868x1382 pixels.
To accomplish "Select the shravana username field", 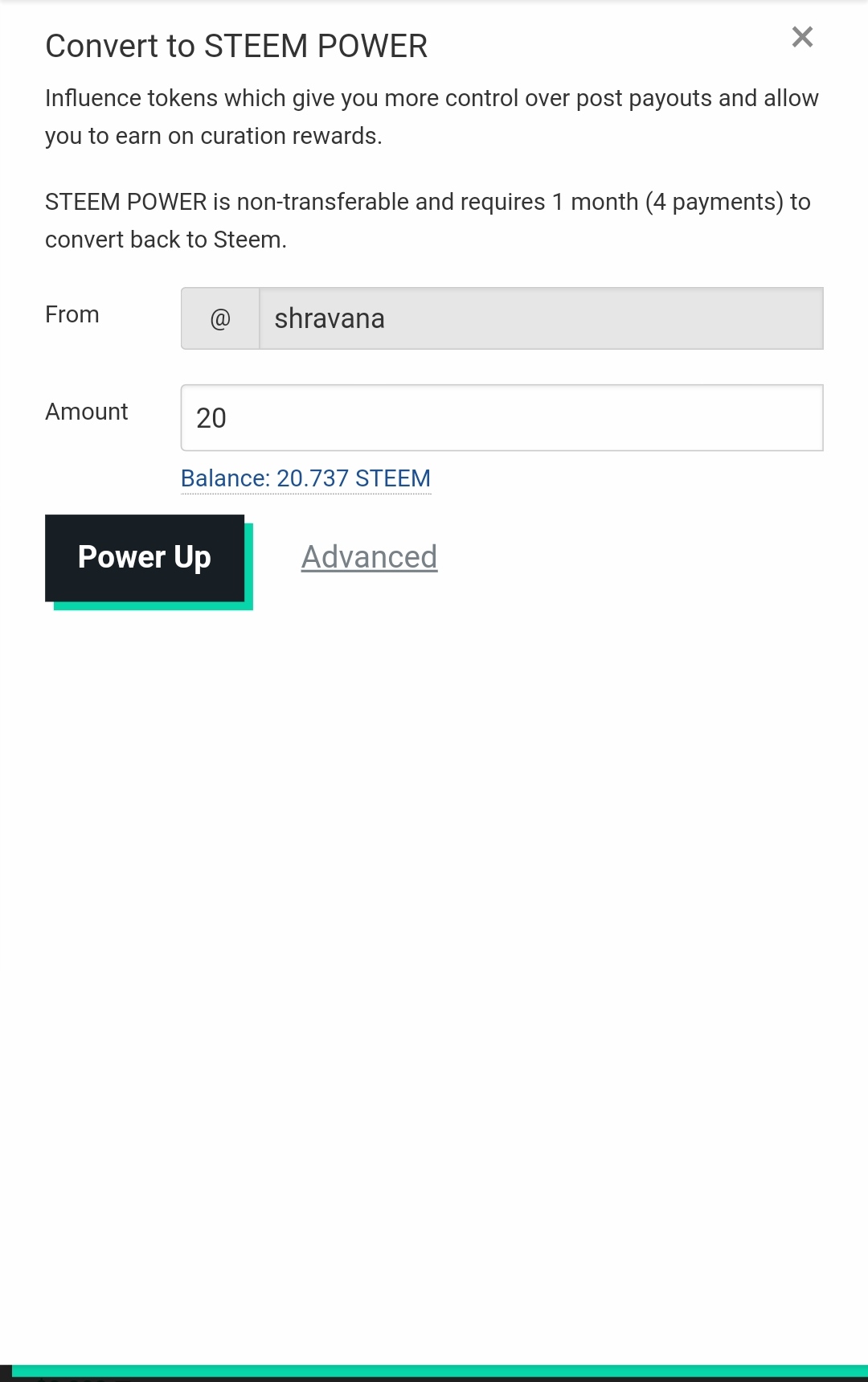I will pos(540,319).
